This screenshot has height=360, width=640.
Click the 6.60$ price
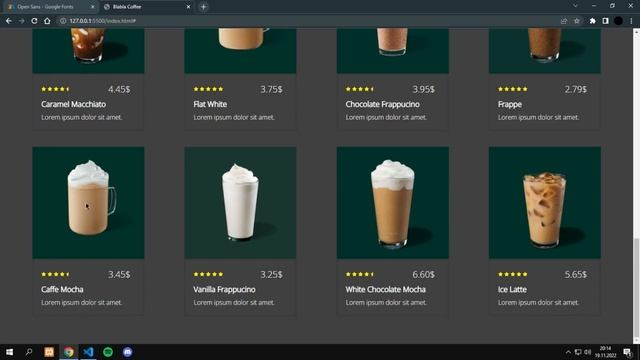tap(424, 274)
